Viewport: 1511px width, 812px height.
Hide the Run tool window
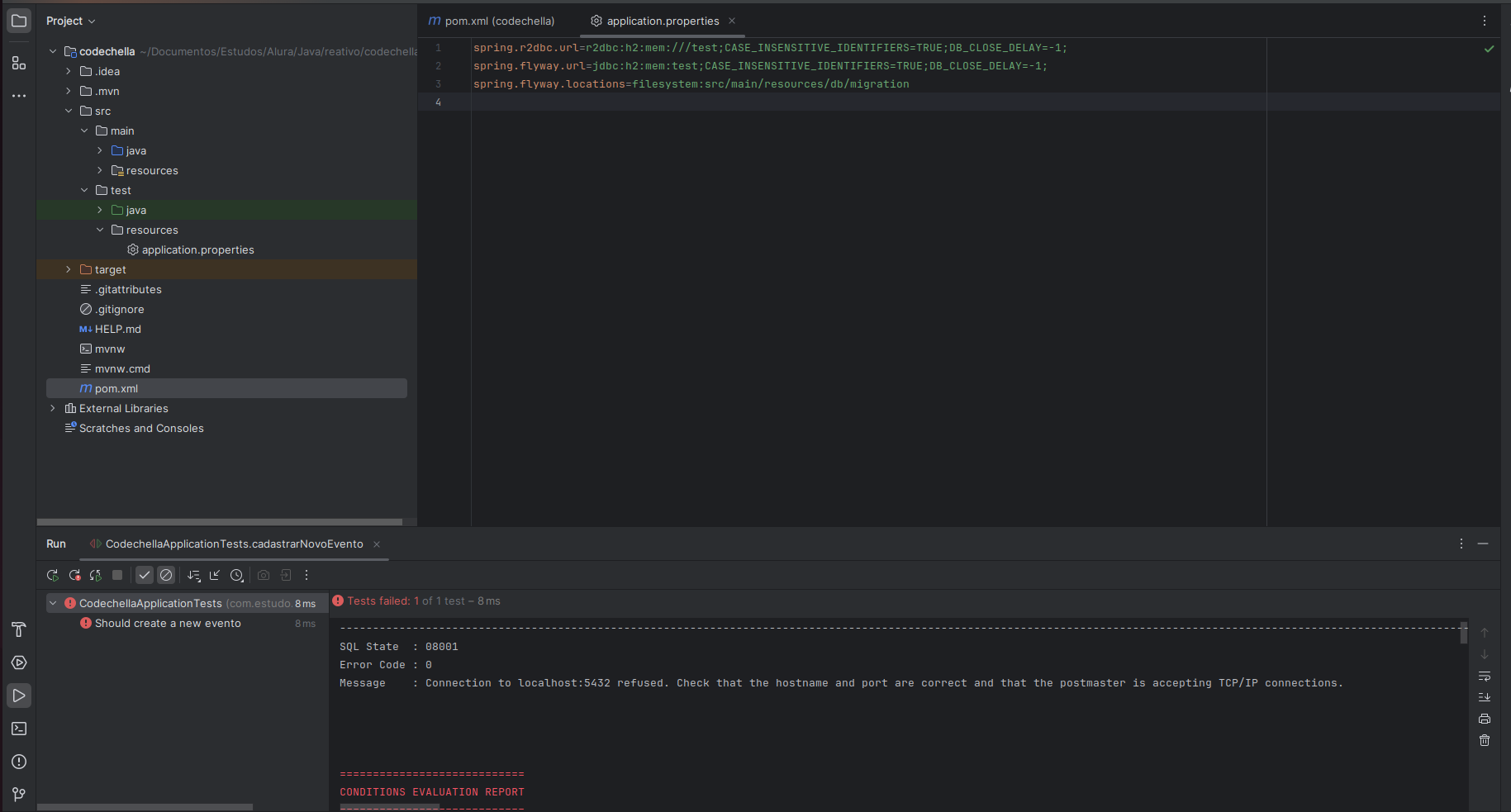click(1483, 544)
